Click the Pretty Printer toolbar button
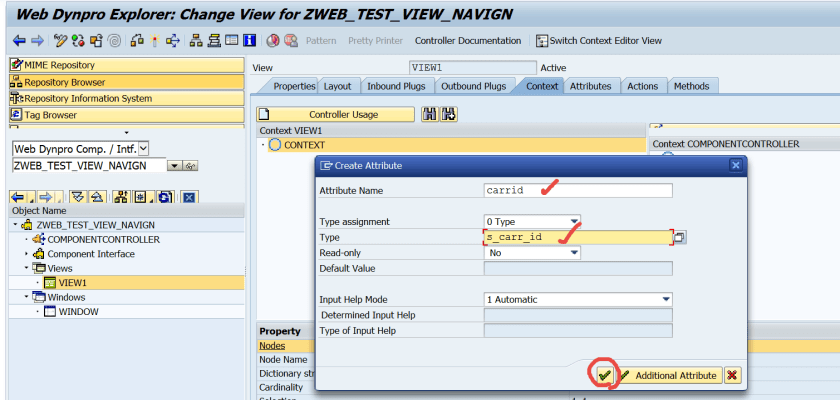The image size is (840, 400). [x=376, y=41]
